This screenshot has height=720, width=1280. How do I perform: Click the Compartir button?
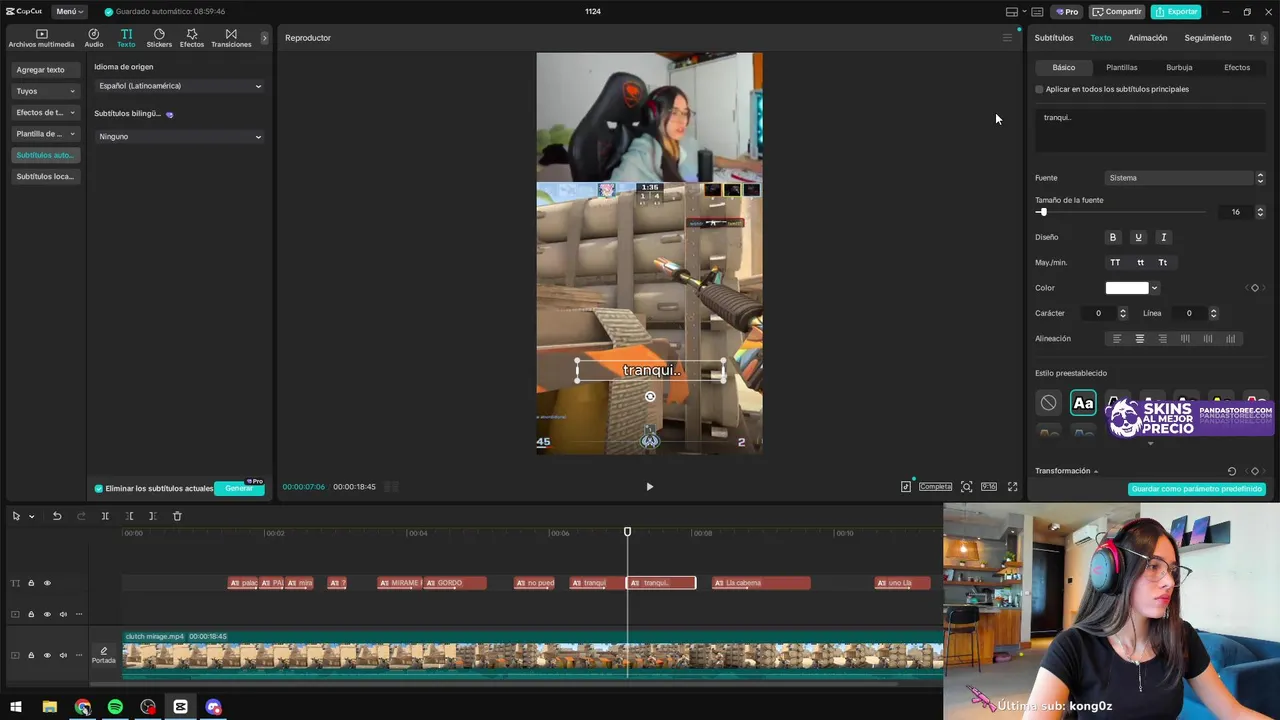[x=1117, y=12]
